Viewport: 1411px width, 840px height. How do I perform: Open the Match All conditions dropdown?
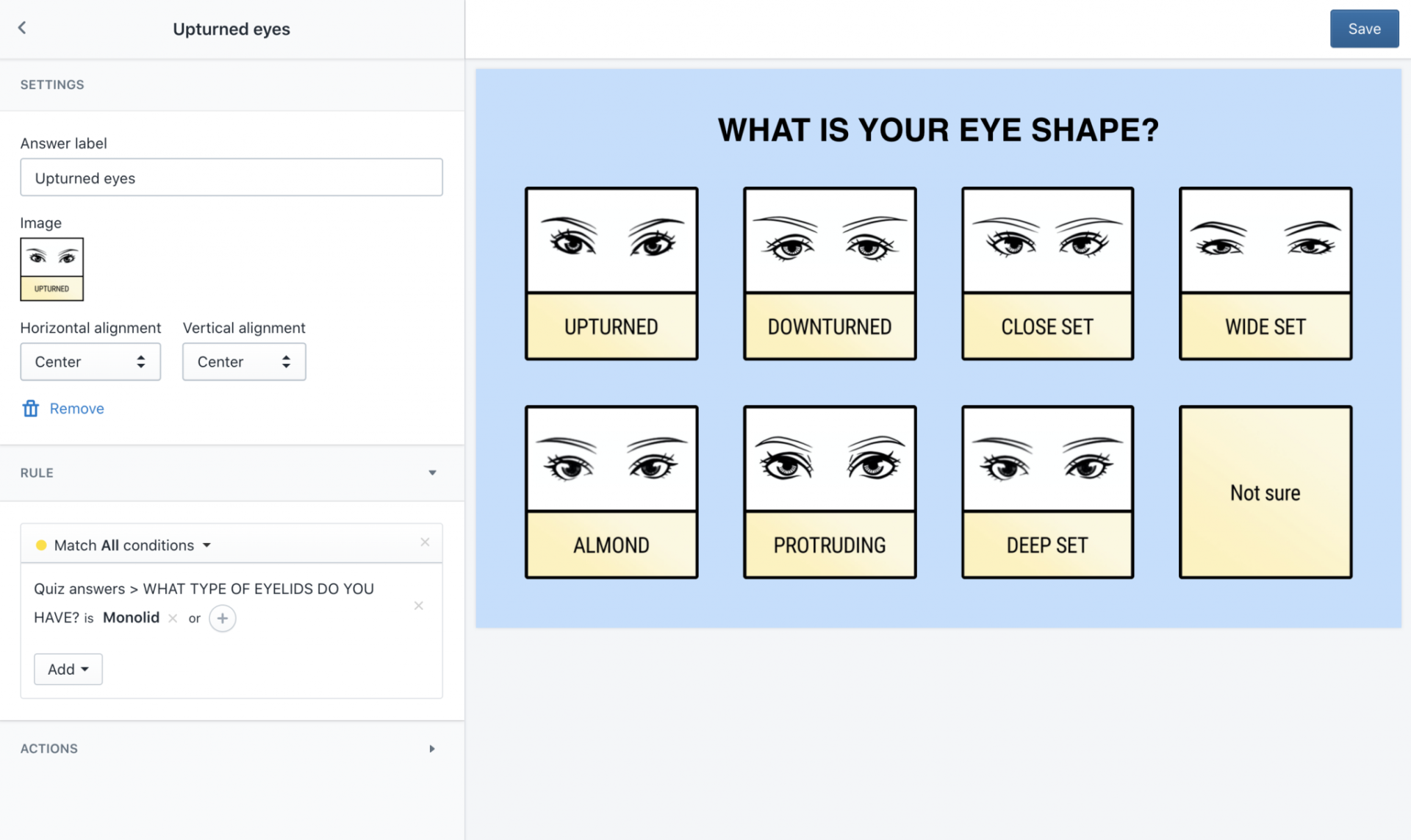[132, 545]
